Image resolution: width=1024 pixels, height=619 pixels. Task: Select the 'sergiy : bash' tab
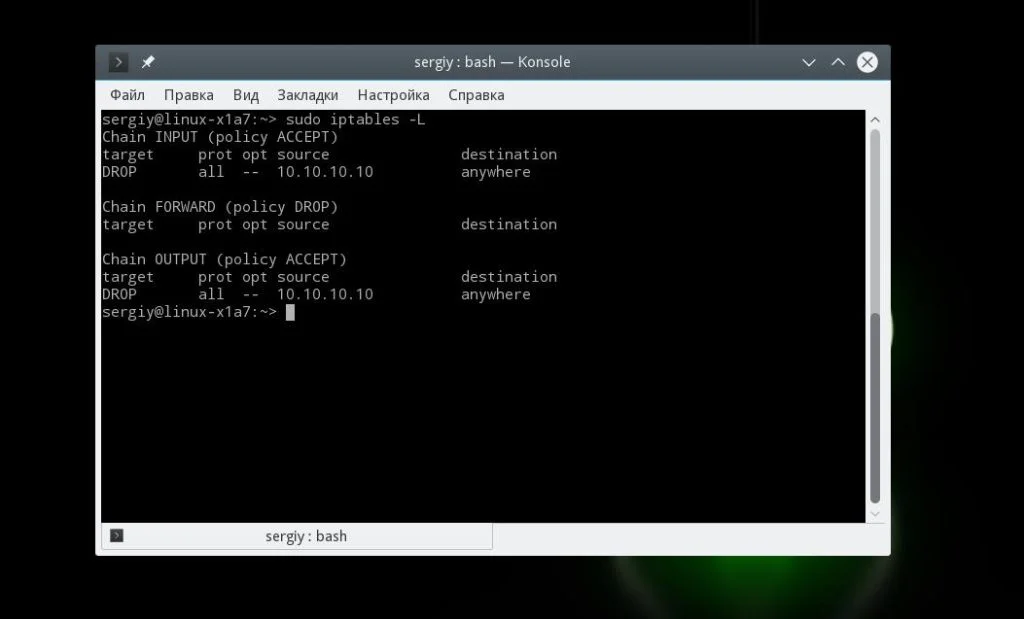point(297,536)
